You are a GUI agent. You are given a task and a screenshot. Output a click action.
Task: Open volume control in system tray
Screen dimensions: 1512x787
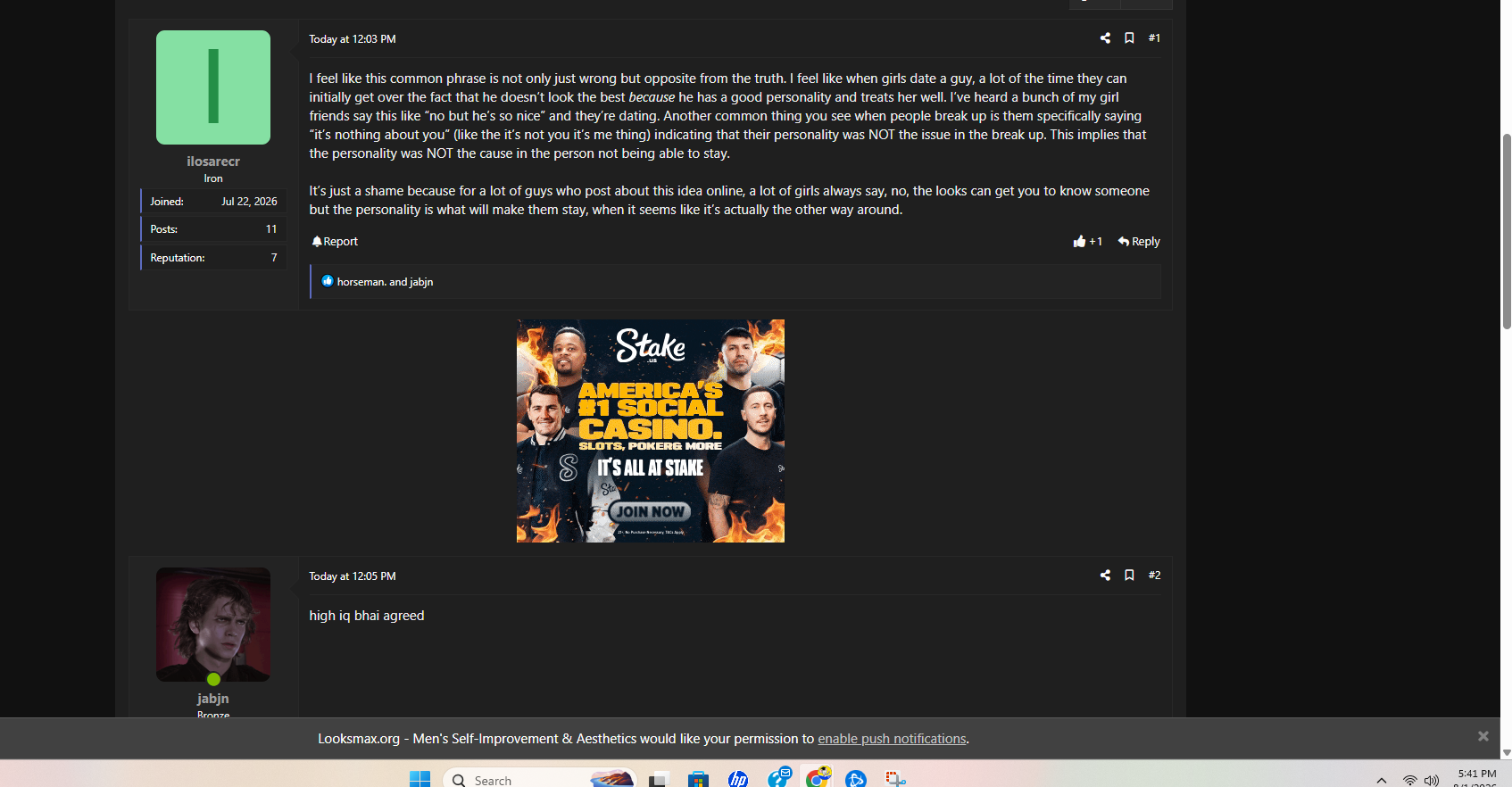coord(1432,781)
